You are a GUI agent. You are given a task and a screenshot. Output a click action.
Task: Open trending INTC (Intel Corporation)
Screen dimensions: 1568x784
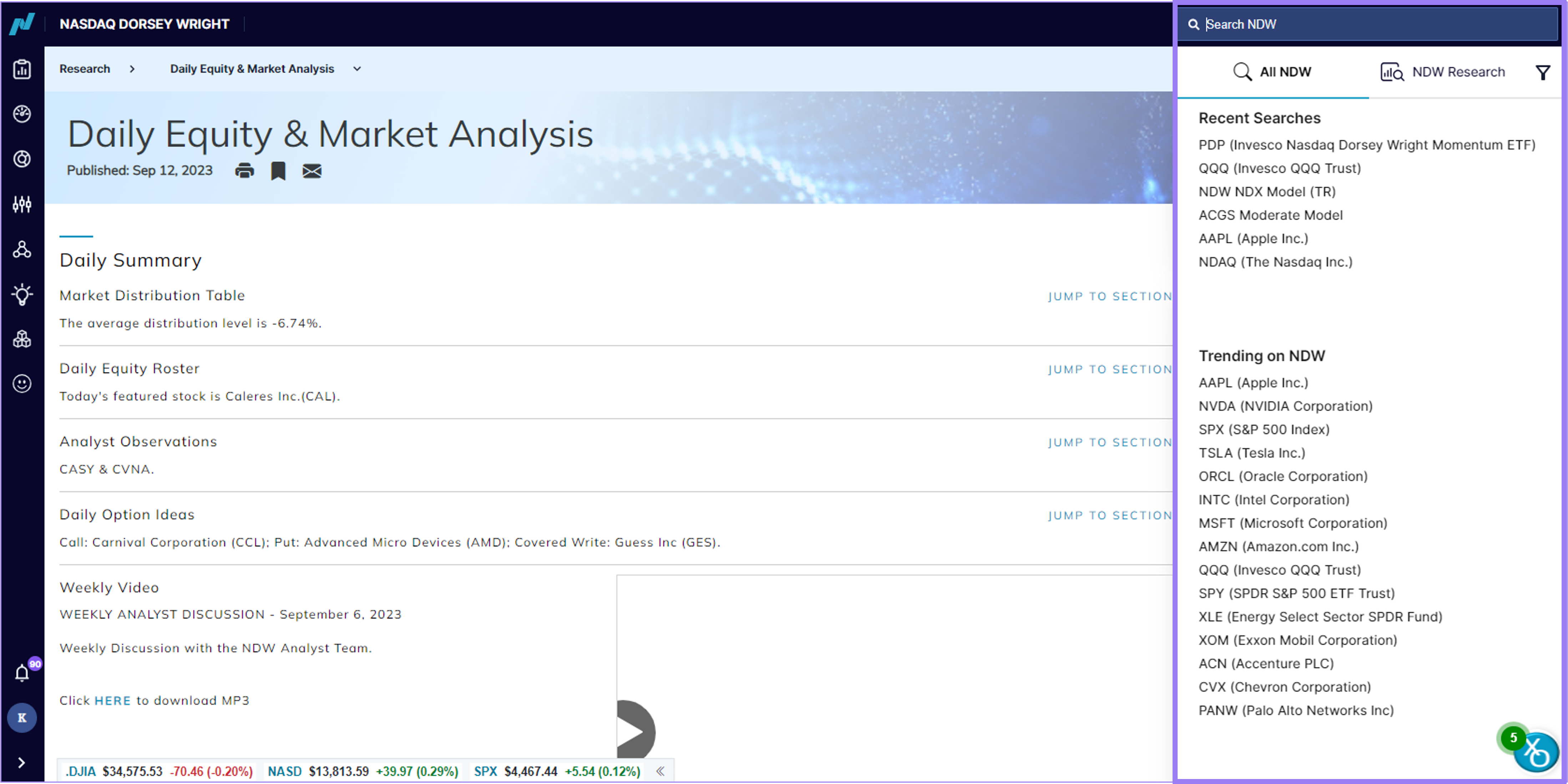(1274, 500)
